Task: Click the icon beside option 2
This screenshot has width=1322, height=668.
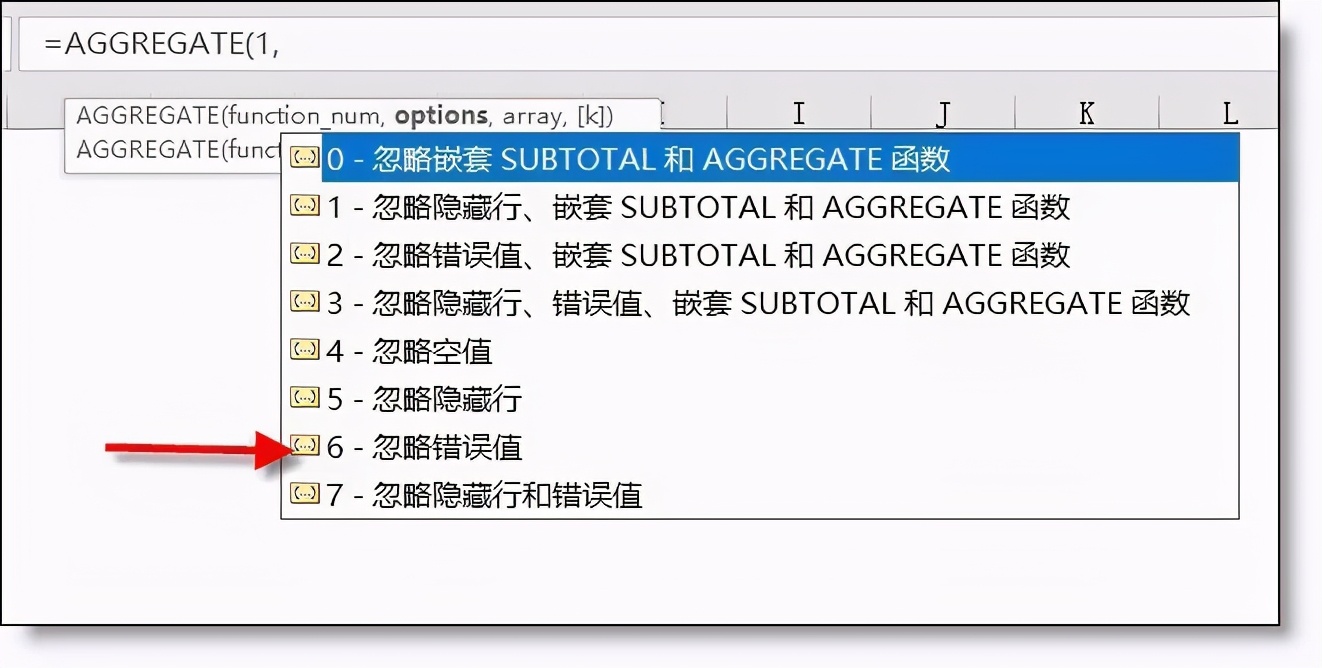Action: coord(304,254)
